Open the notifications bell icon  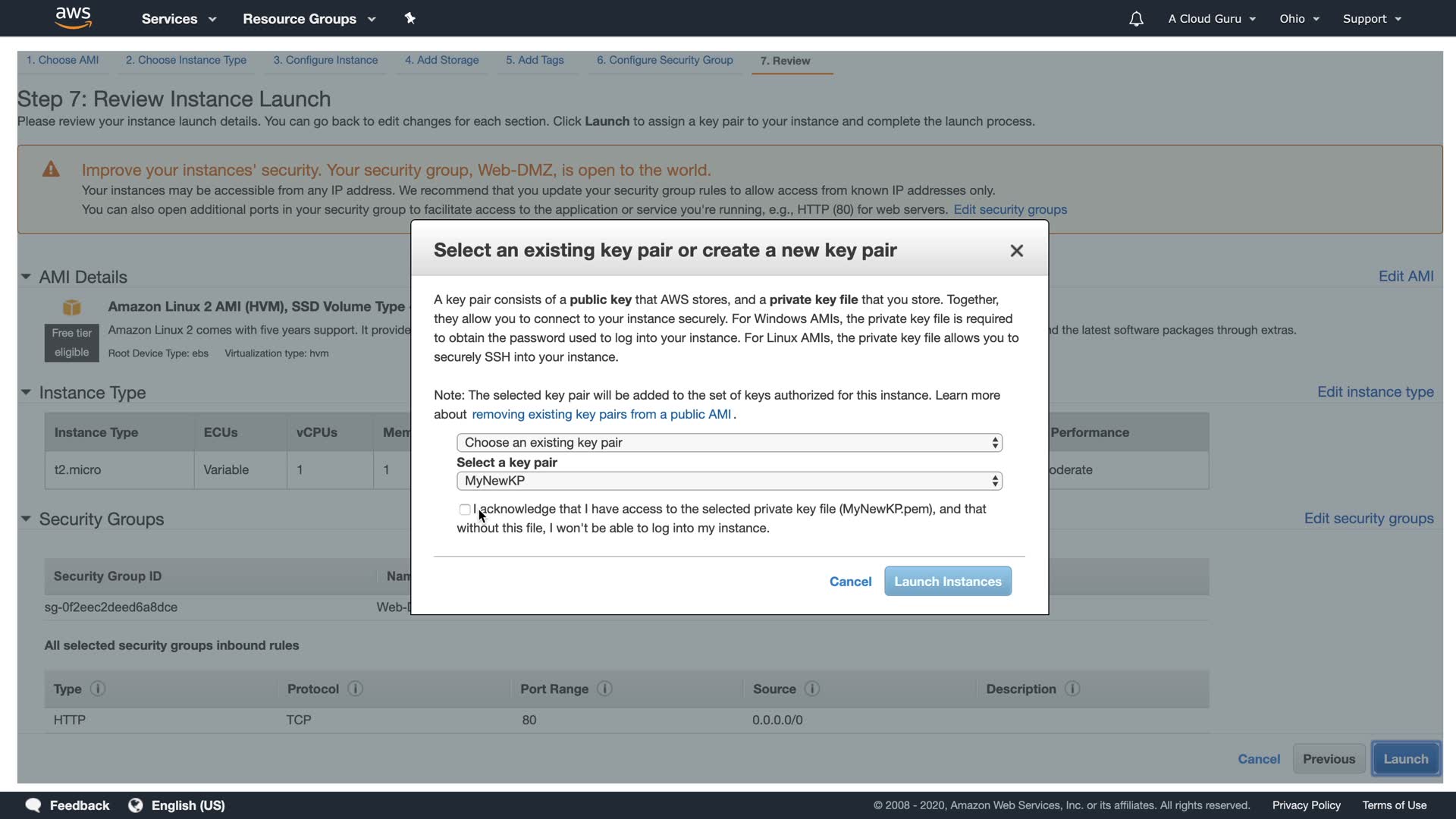pyautogui.click(x=1135, y=19)
